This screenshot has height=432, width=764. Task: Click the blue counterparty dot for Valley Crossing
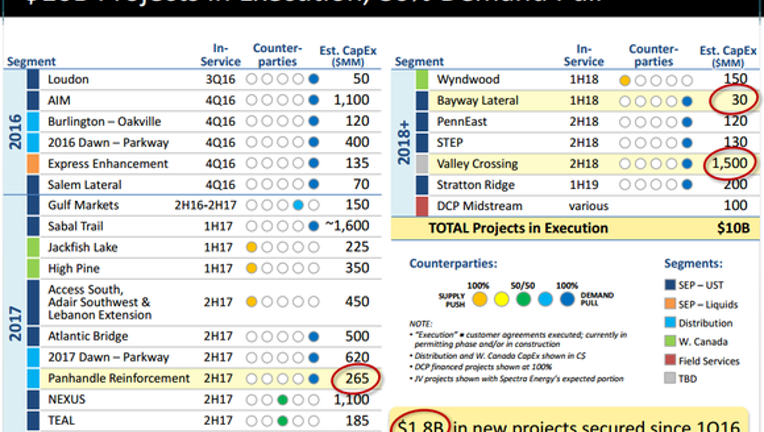[687, 164]
